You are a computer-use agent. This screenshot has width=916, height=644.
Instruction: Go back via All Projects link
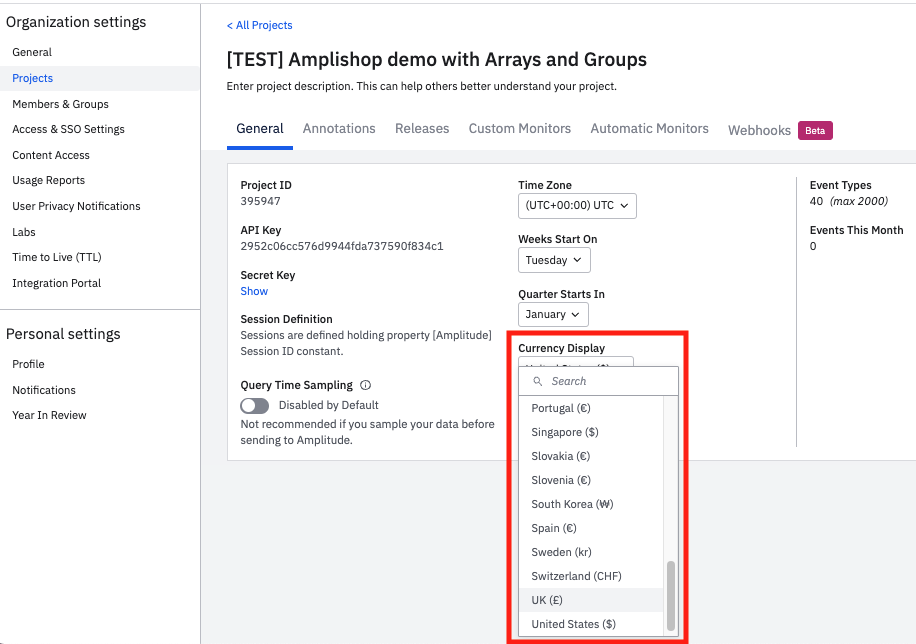coord(259,25)
